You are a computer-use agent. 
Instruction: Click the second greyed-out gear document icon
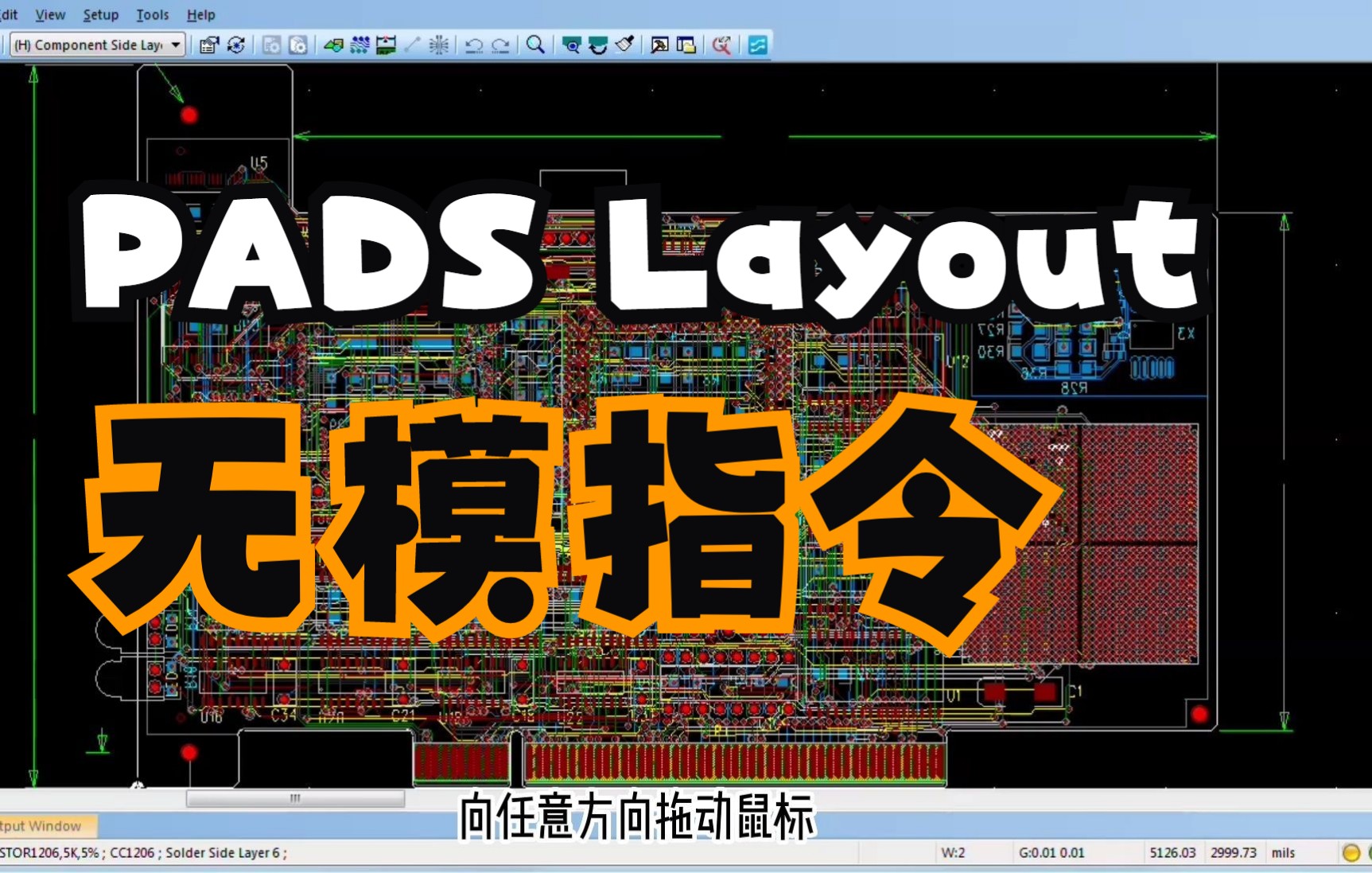[298, 45]
